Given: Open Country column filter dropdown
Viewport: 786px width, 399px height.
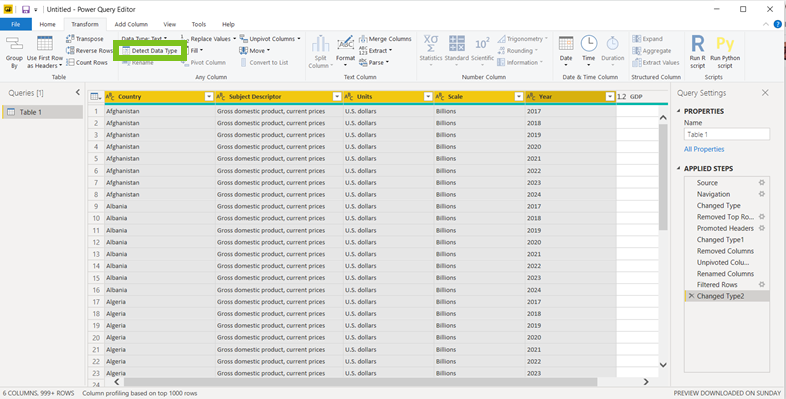Looking at the screenshot, I should (x=209, y=97).
